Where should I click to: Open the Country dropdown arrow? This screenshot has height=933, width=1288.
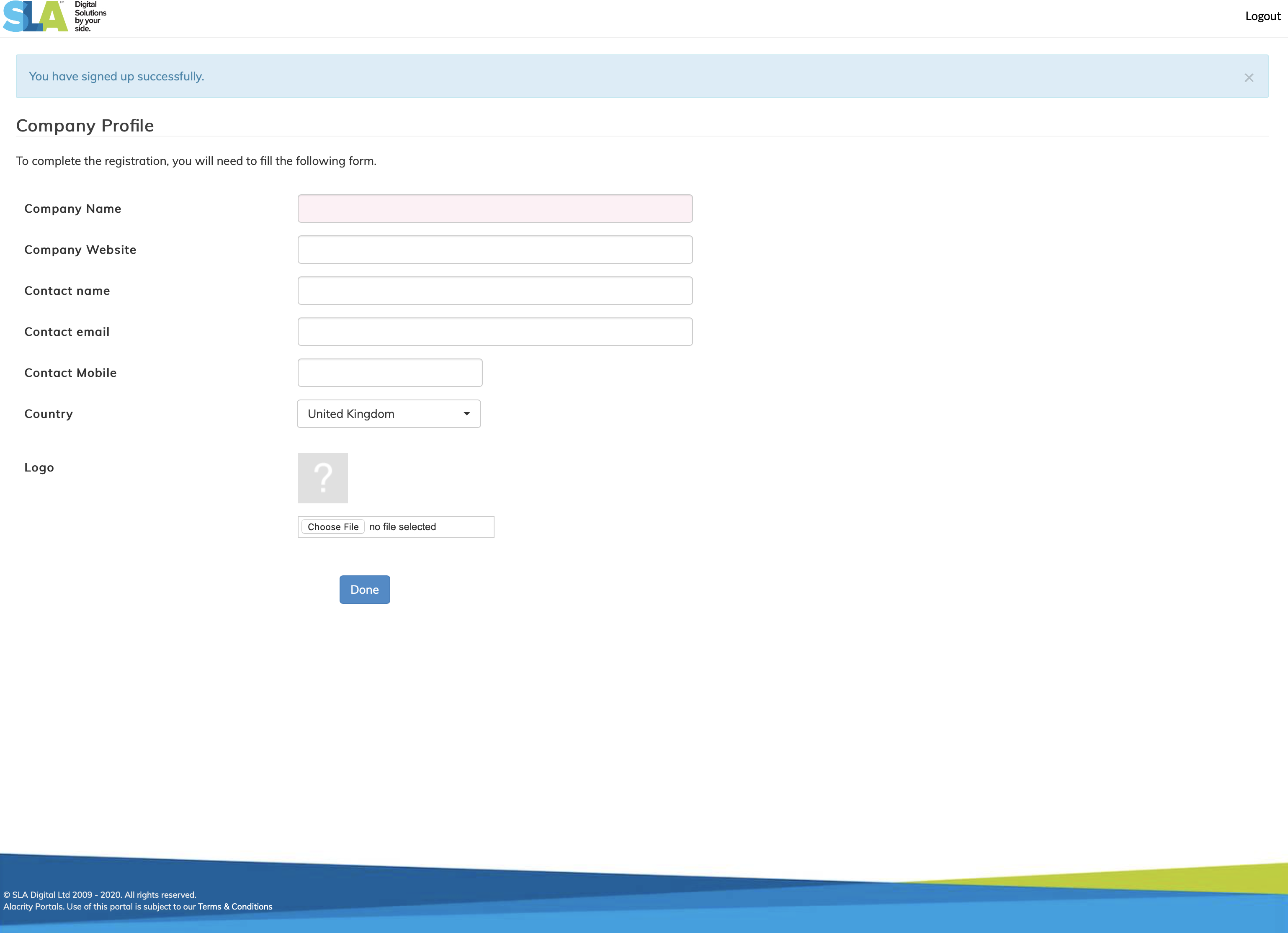[466, 413]
